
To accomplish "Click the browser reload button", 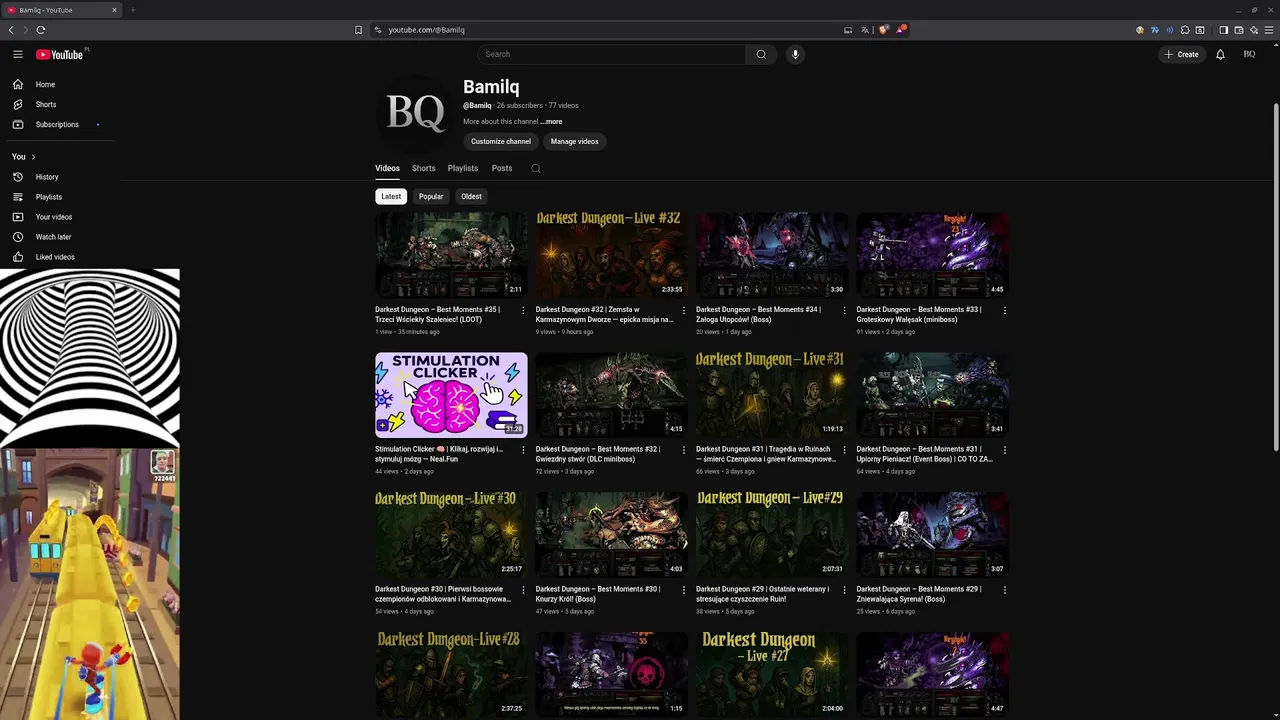I will coord(40,30).
